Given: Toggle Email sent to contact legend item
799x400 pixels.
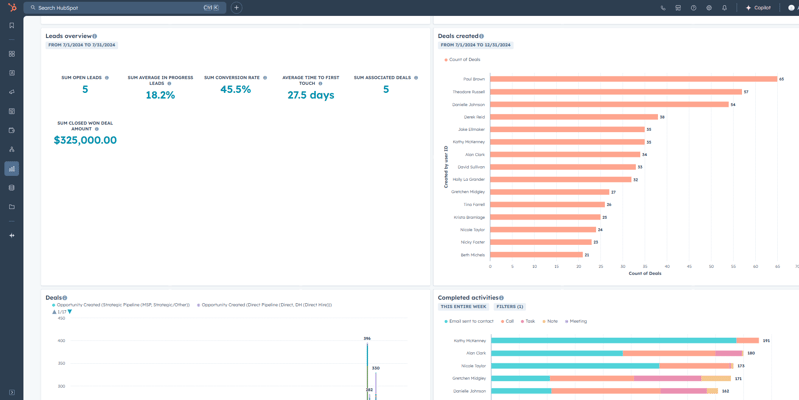Looking at the screenshot, I should coord(469,322).
